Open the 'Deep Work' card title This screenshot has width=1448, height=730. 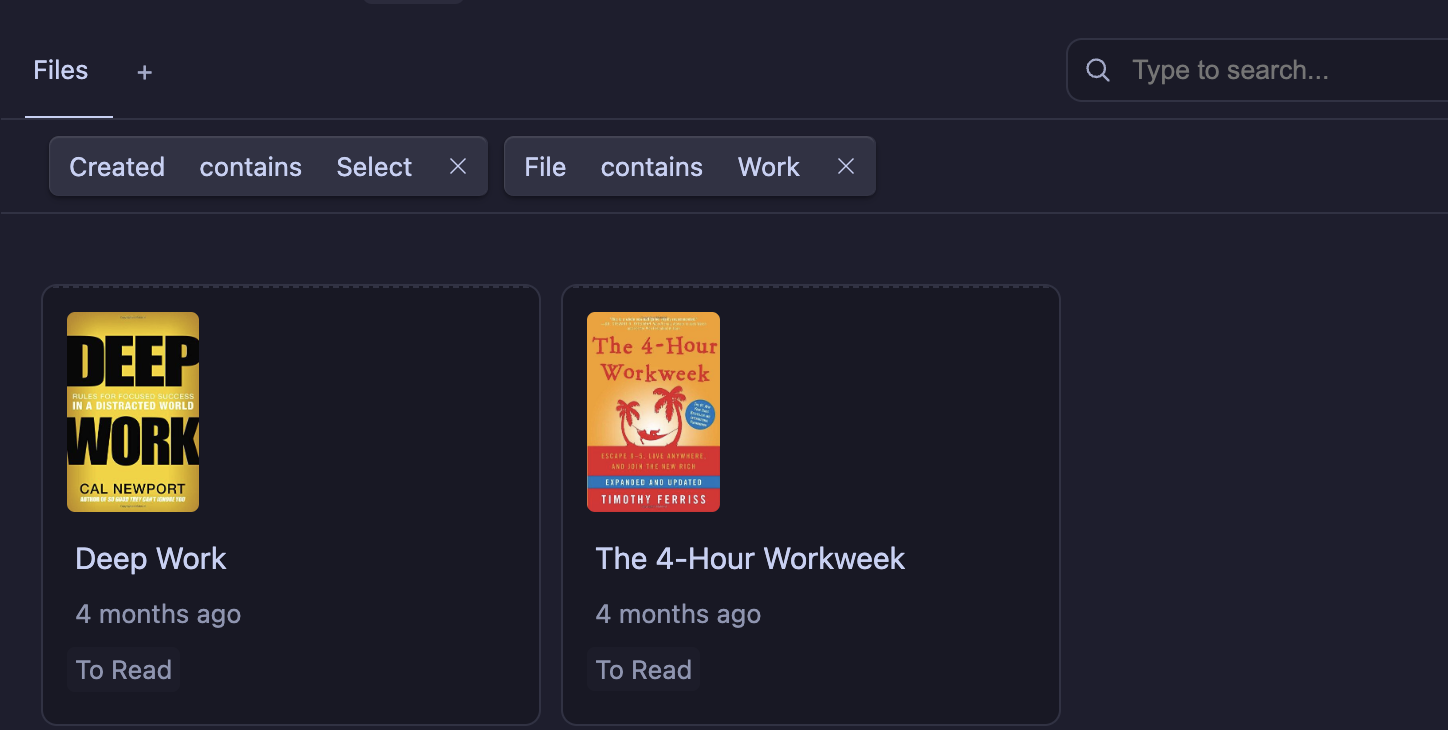coord(151,559)
